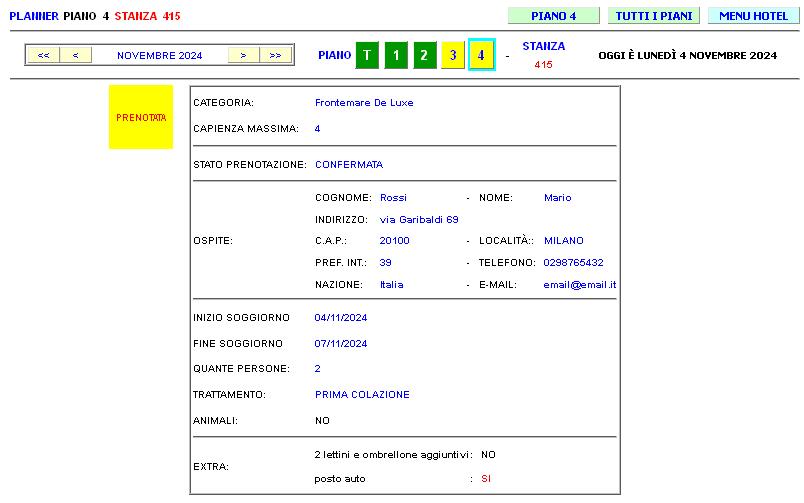Click the postal code 20100
The image size is (804, 503).
(x=394, y=240)
